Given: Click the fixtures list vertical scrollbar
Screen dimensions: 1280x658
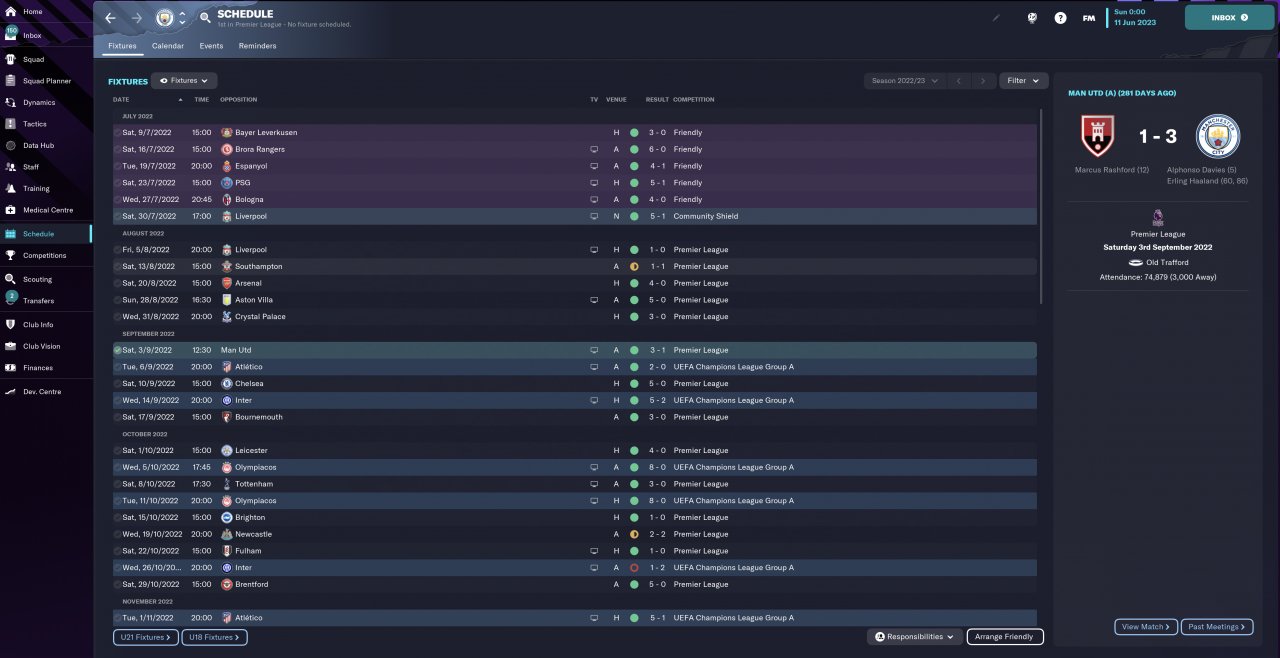Looking at the screenshot, I should 1041,205.
